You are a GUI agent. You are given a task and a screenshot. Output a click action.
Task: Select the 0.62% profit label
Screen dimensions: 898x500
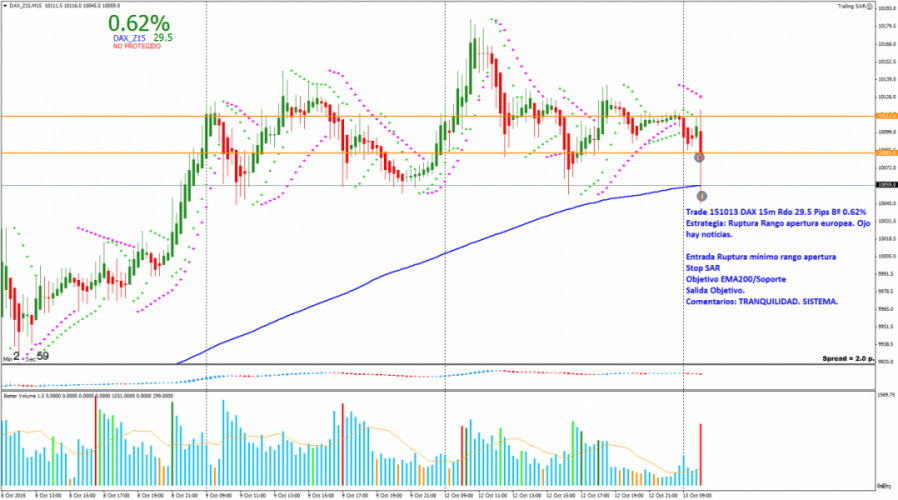[139, 23]
